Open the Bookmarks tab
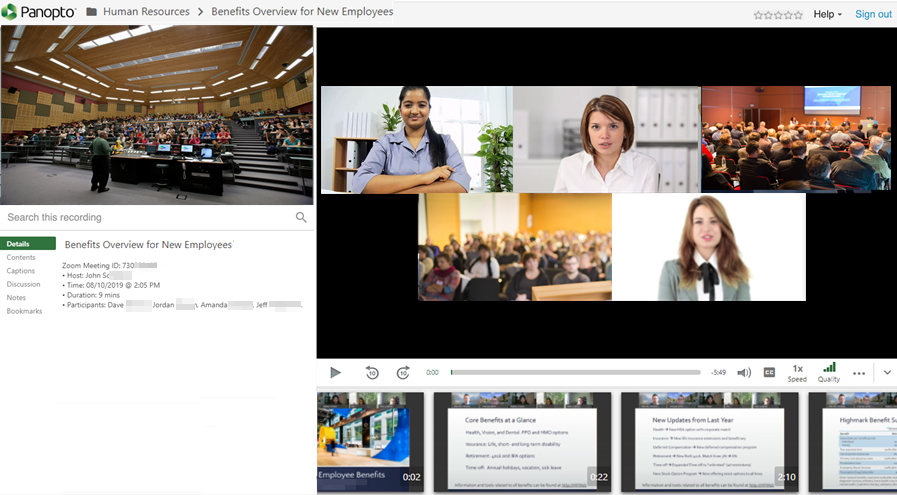Image resolution: width=897 pixels, height=495 pixels. (24, 311)
